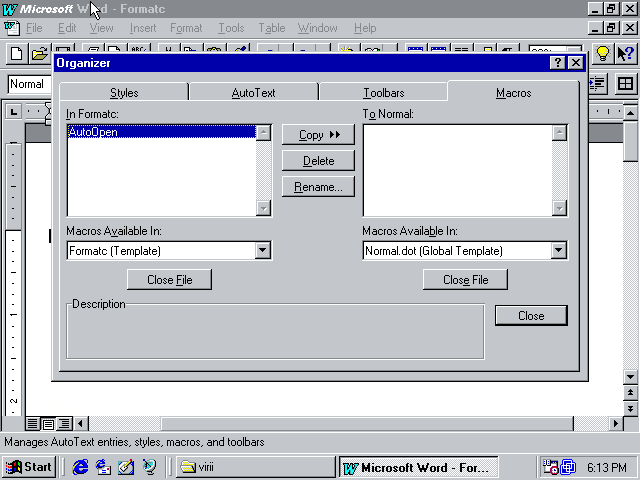The height and width of the screenshot is (480, 640).
Task: Launch Internet Explorer from the quick launch bar
Action: pyautogui.click(x=81, y=467)
